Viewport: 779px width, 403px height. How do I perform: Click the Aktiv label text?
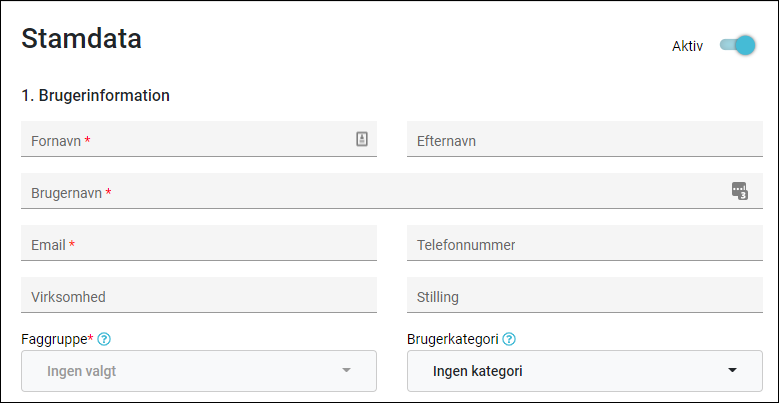688,46
